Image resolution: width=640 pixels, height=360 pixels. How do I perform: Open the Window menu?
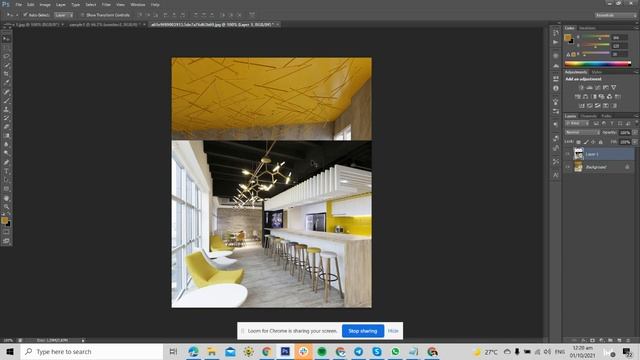[138, 4]
